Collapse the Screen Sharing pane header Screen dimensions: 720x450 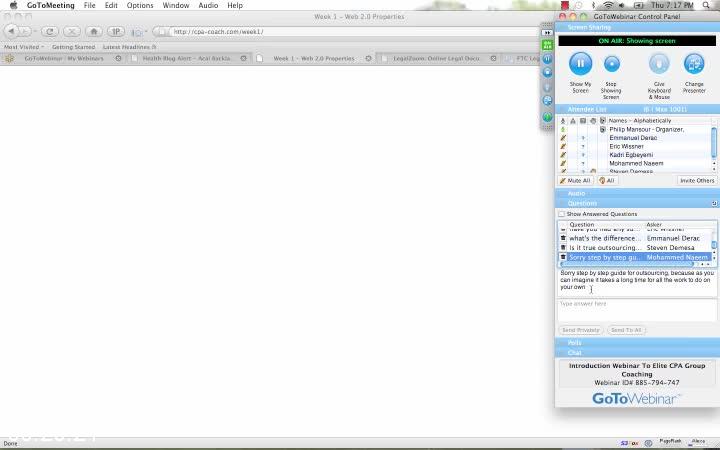tap(637, 28)
